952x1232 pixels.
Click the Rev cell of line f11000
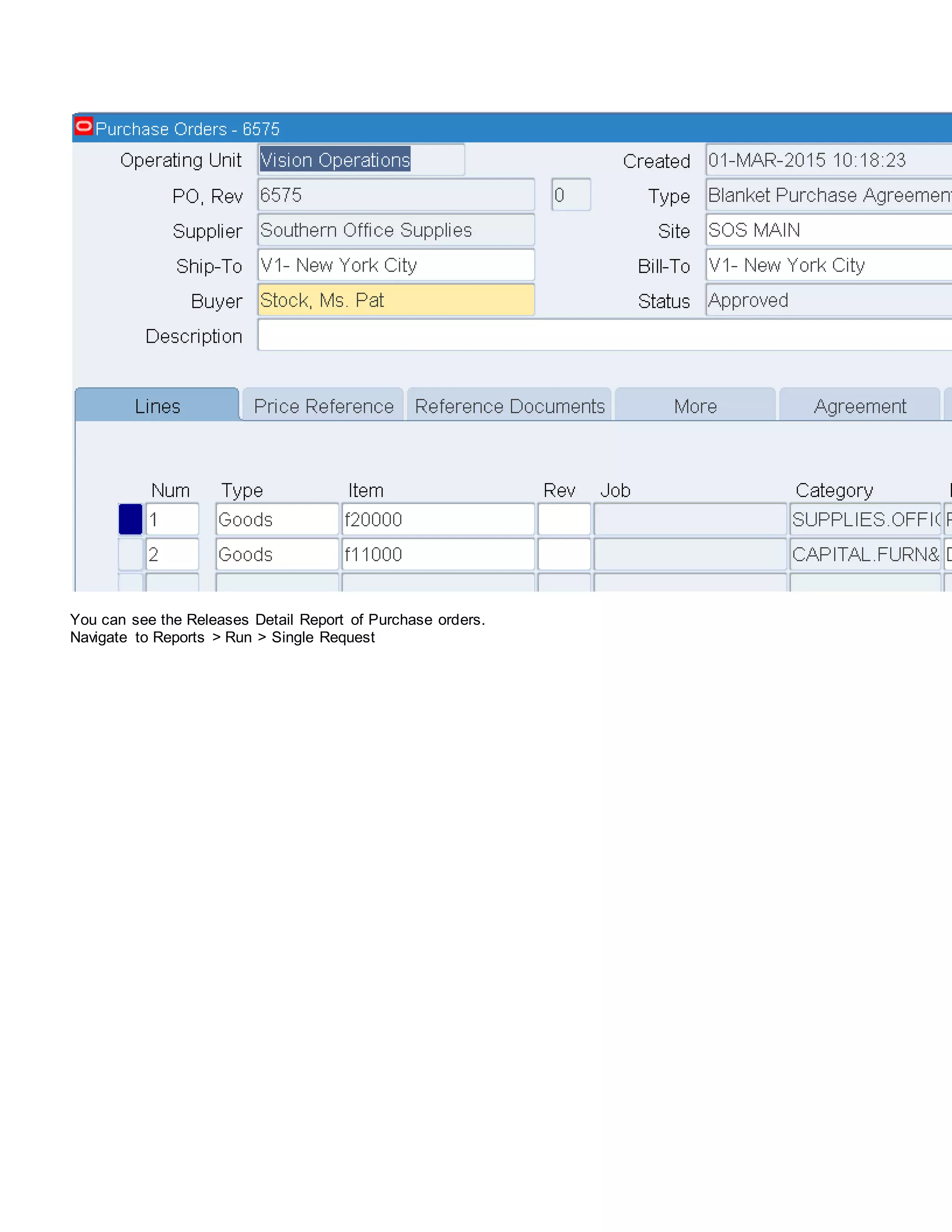click(564, 554)
